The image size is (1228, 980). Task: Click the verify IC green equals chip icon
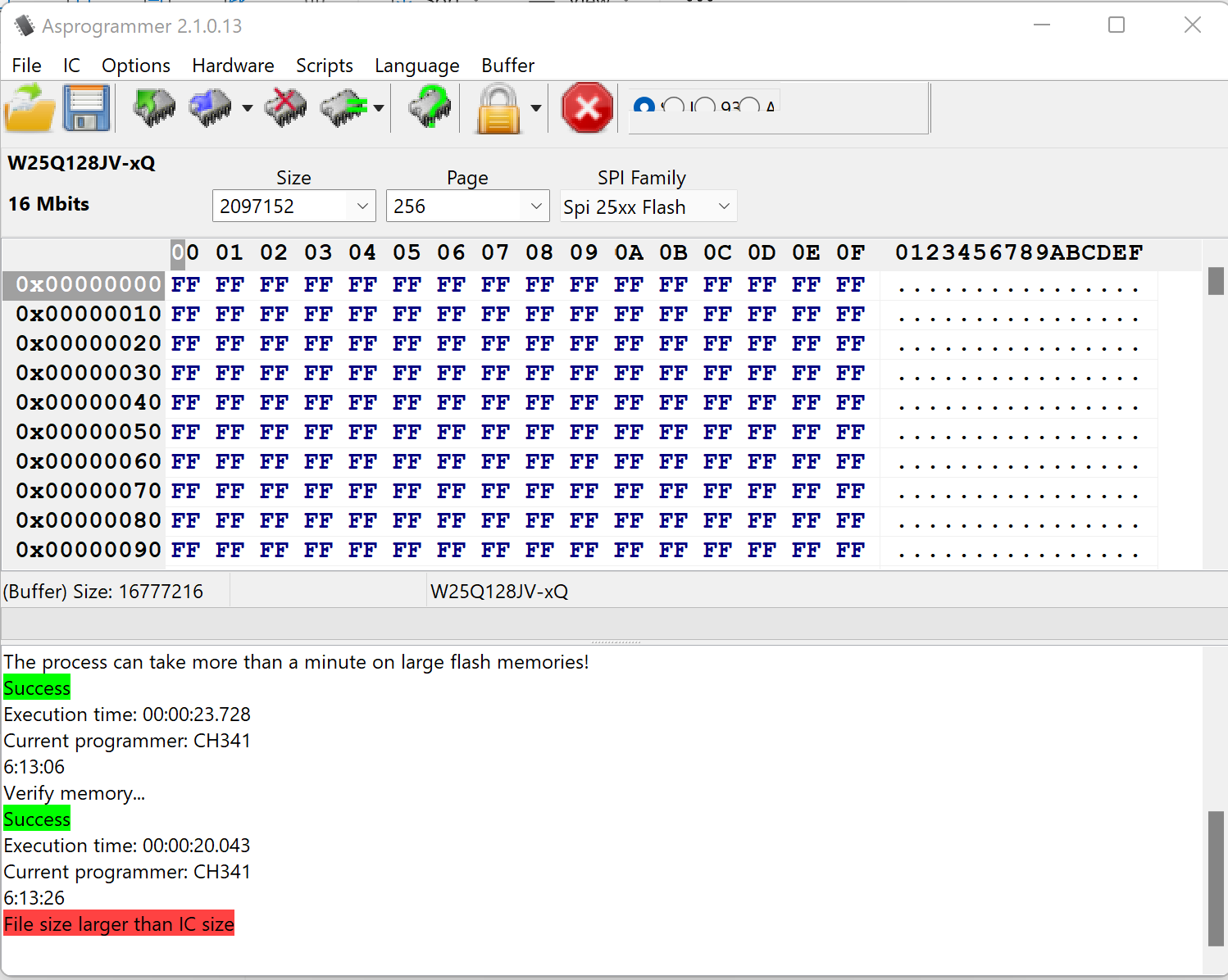point(343,108)
